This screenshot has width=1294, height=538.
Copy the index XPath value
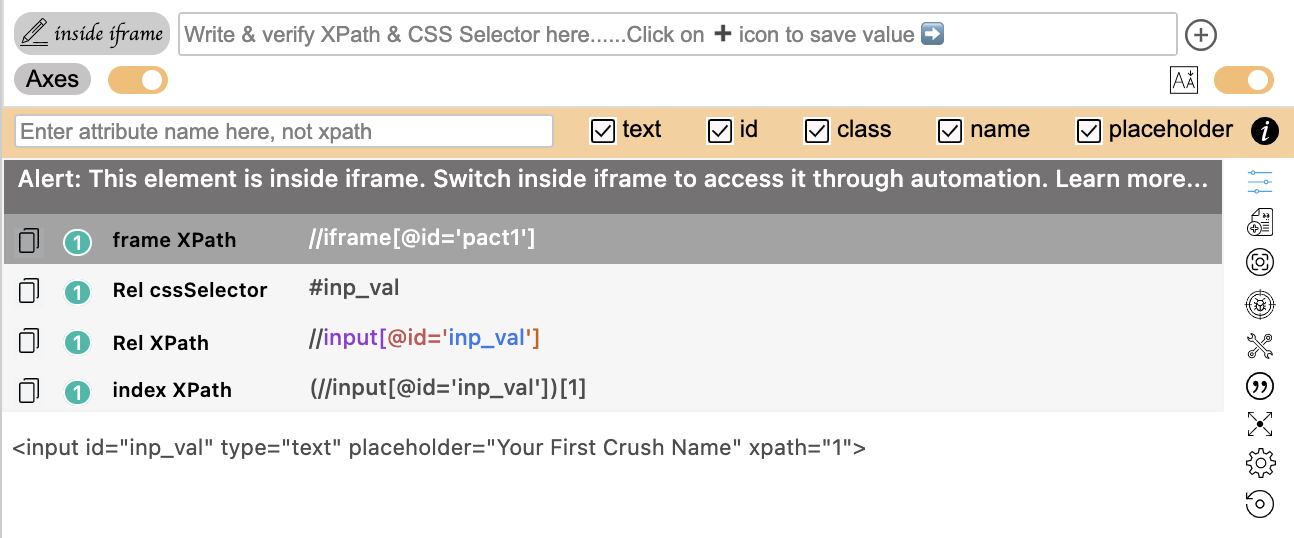pyautogui.click(x=29, y=391)
